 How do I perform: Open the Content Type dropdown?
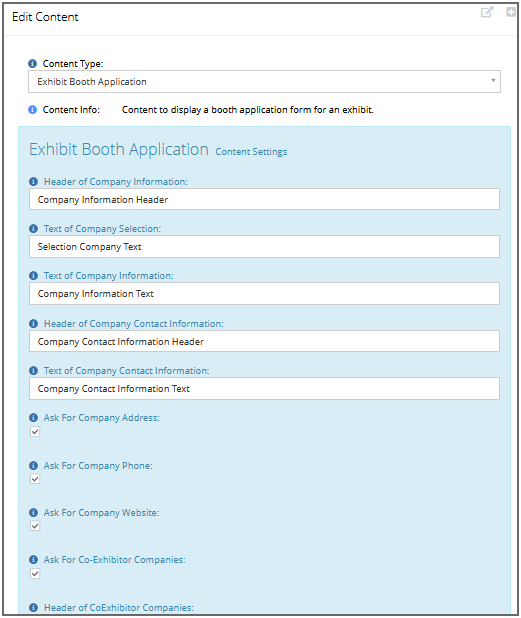[264, 82]
